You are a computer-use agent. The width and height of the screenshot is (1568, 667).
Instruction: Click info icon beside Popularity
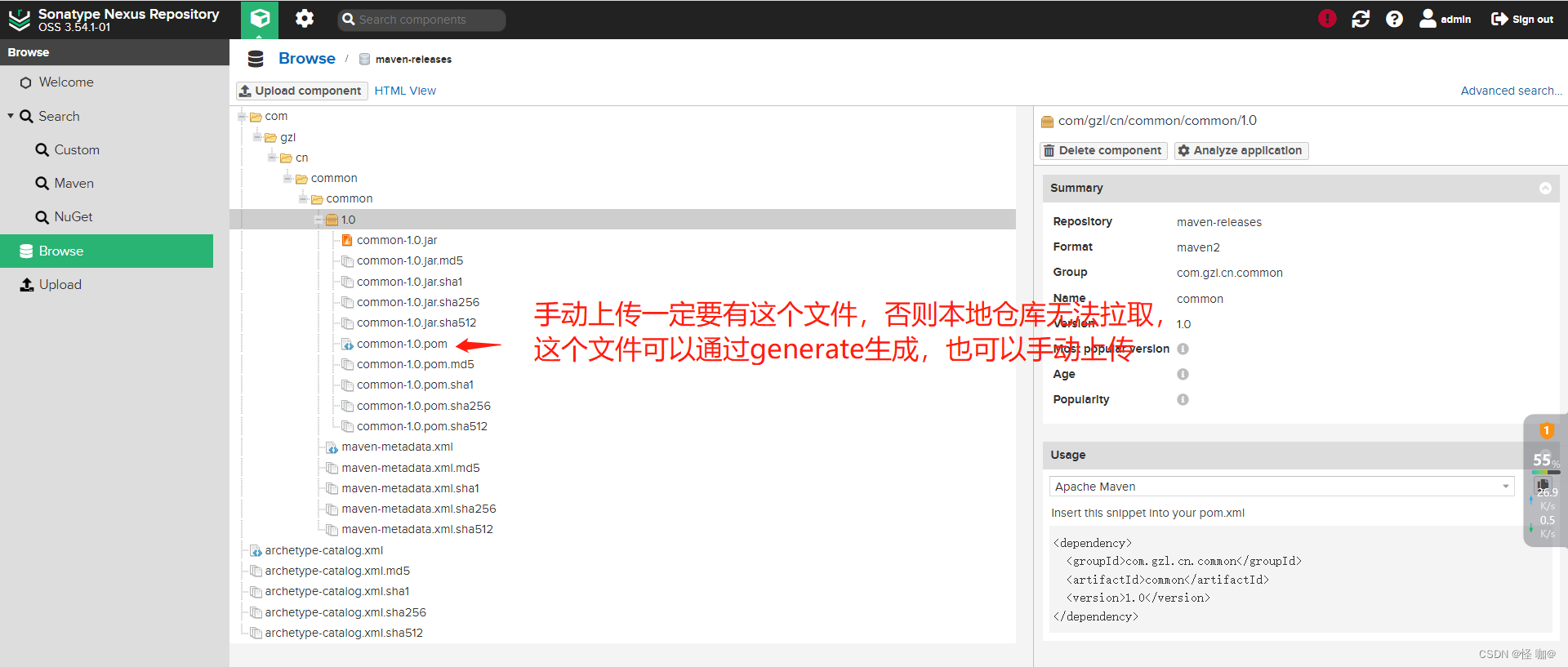[1183, 399]
